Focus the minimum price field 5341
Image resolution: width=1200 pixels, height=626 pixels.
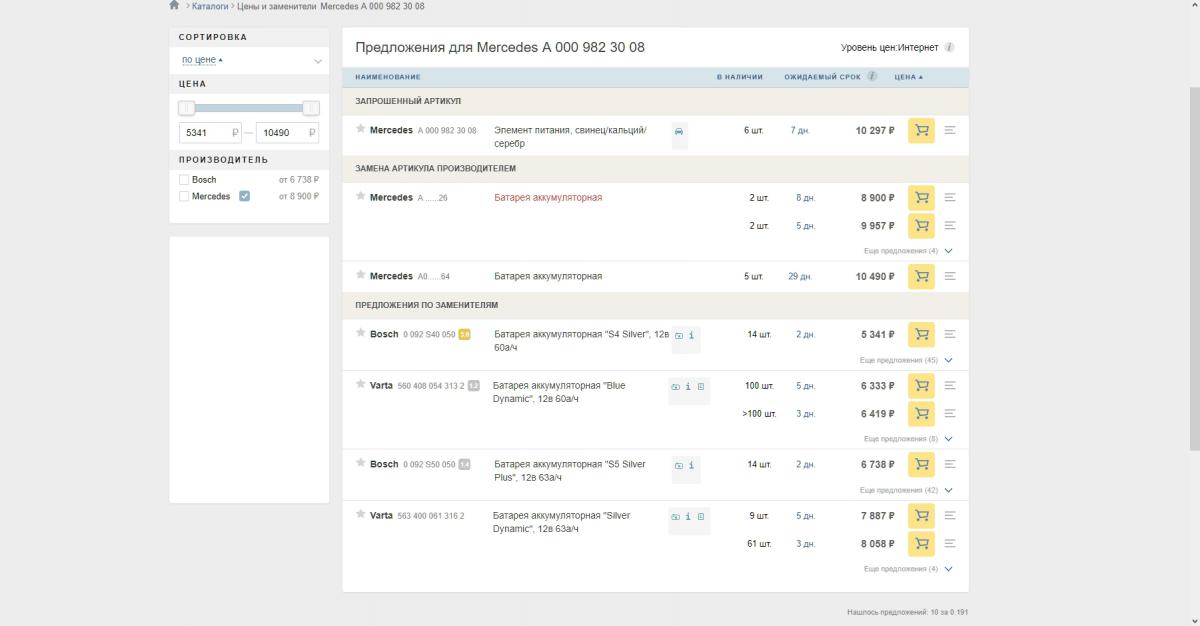[x=210, y=132]
